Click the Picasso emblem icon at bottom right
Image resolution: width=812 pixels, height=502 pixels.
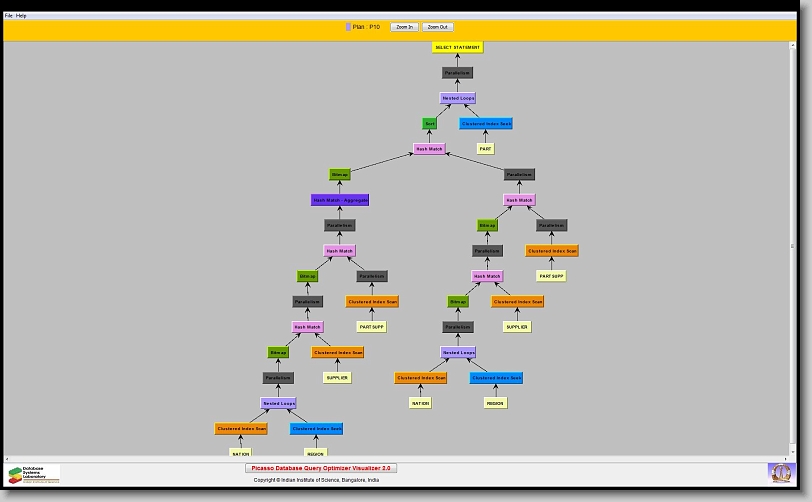click(x=780, y=471)
